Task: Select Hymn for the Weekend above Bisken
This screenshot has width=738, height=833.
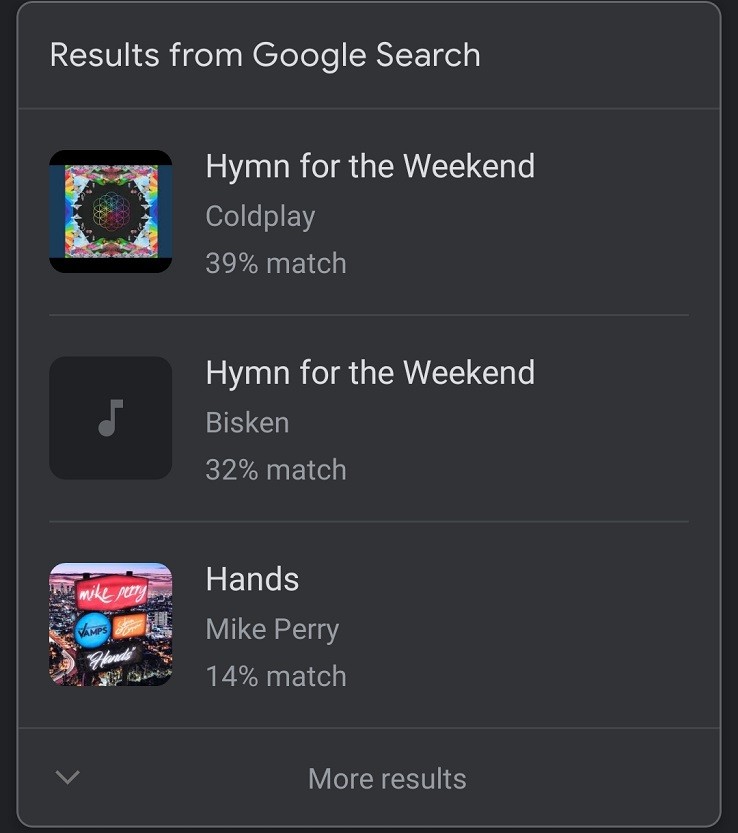Action: tap(370, 372)
